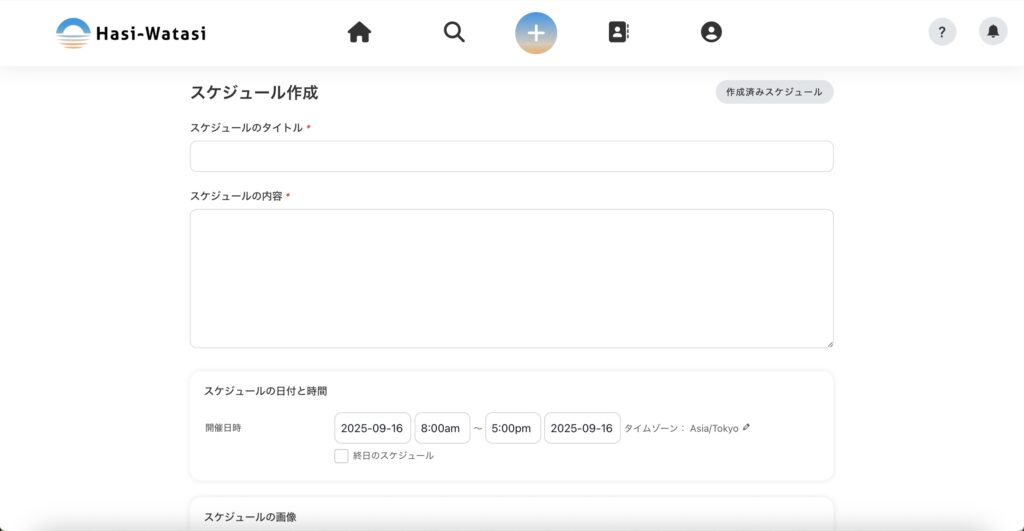Image resolution: width=1024 pixels, height=531 pixels.
Task: Open the address book icon
Action: tap(618, 32)
